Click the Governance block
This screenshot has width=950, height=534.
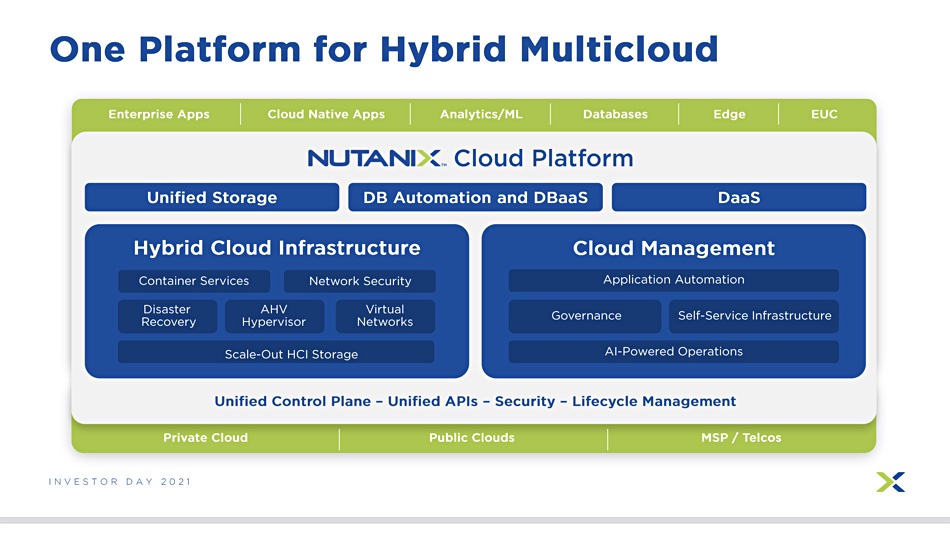585,316
